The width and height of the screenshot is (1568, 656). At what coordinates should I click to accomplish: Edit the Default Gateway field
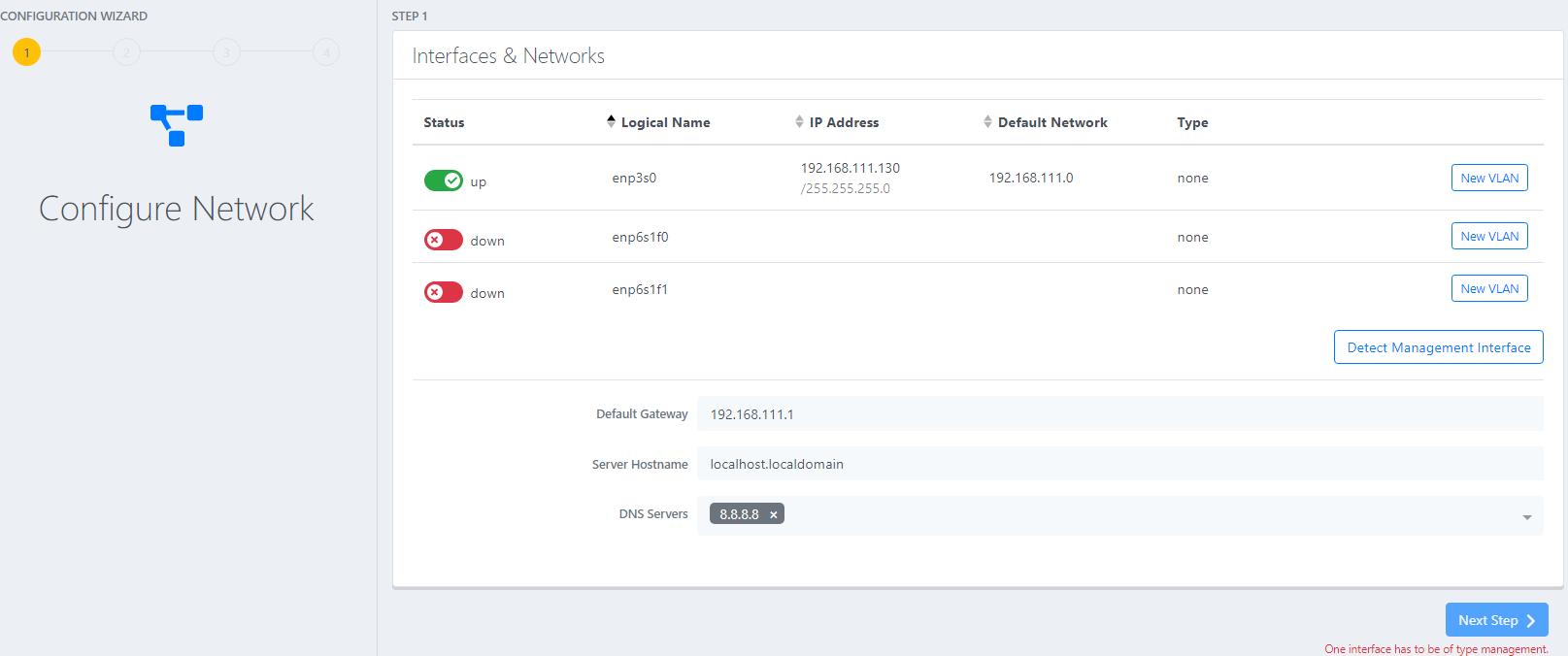tap(1119, 414)
